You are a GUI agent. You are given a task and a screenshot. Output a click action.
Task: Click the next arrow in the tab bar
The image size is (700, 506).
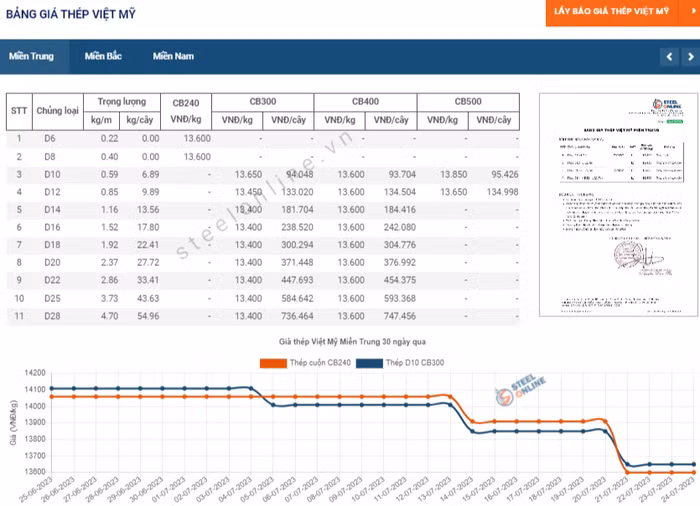(x=691, y=57)
